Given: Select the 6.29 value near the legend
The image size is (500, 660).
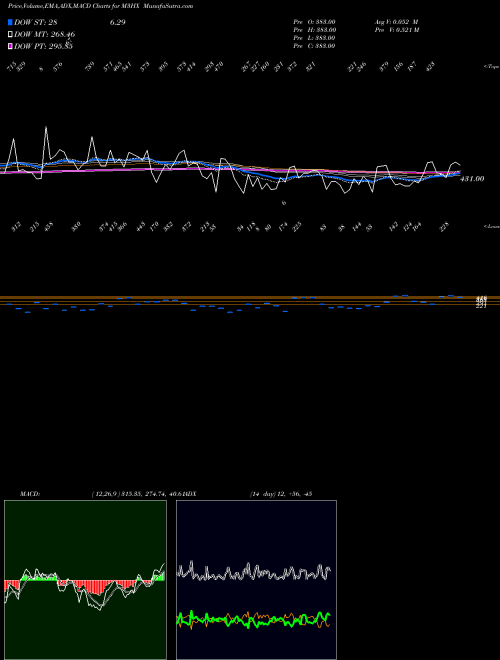Looking at the screenshot, I should [x=118, y=22].
